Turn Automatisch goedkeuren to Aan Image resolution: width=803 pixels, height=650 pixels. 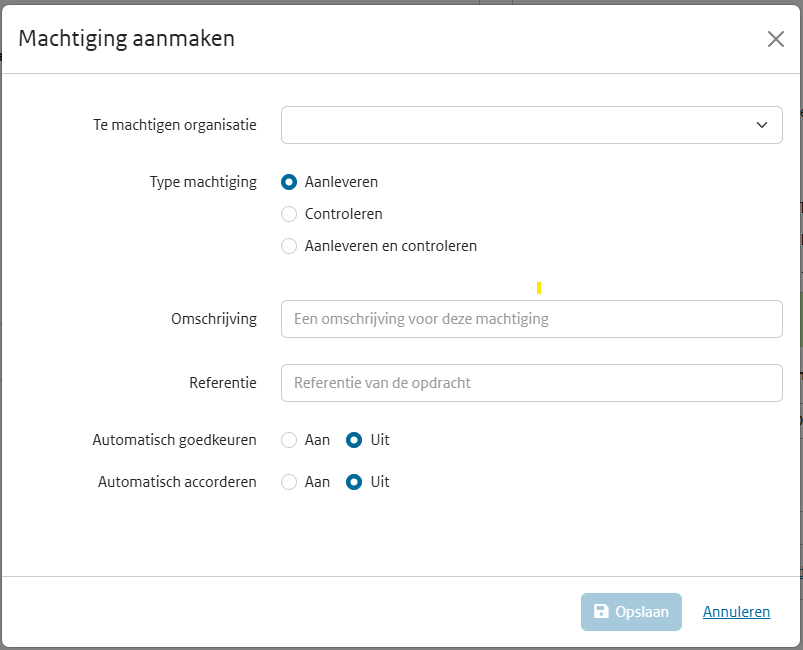pyautogui.click(x=289, y=440)
